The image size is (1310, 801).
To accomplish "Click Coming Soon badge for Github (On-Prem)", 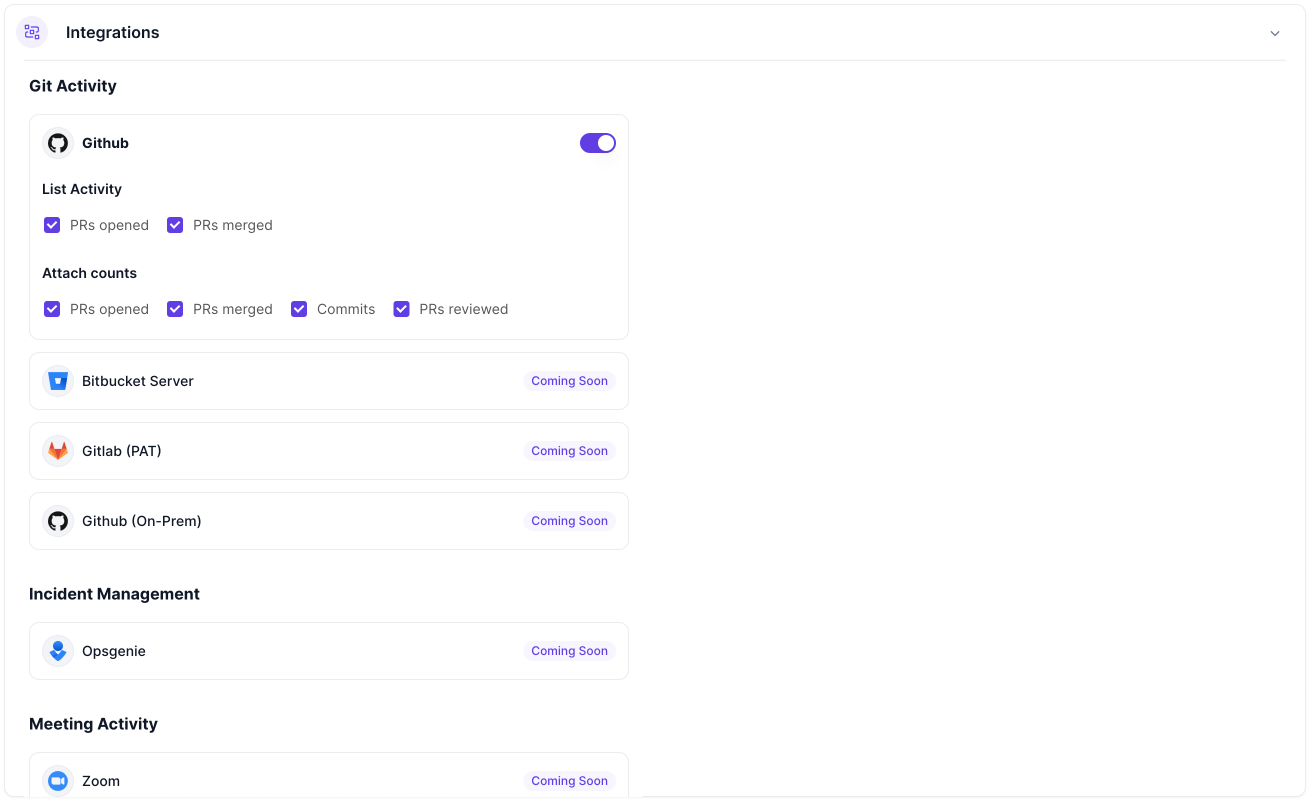I will 569,521.
